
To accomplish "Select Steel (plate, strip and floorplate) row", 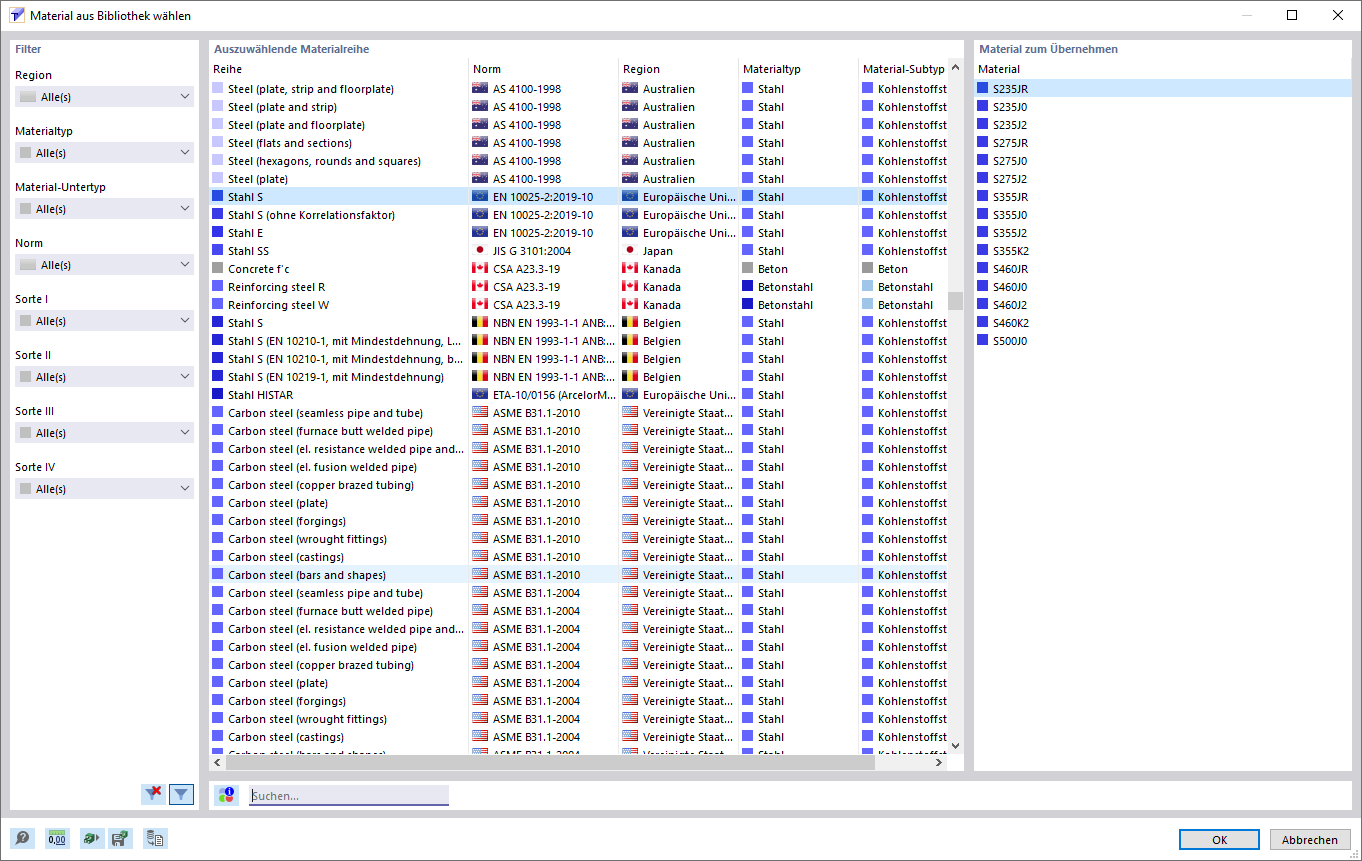I will [579, 89].
